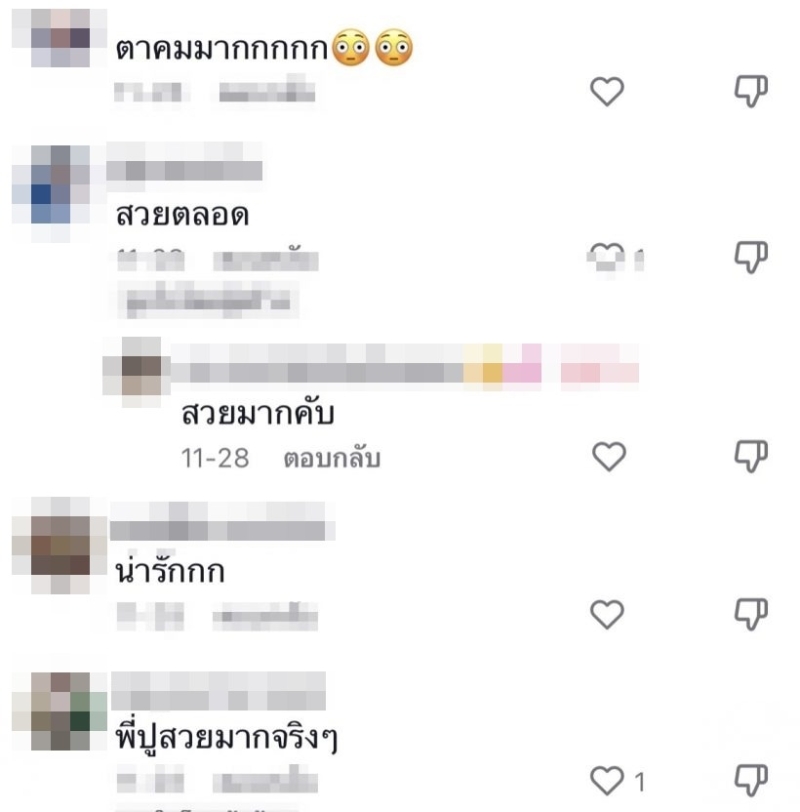The height and width of the screenshot is (812, 800).
Task: Dislike the 'พี่ปูสวยมากจริงๆ' comment
Action: click(x=751, y=781)
